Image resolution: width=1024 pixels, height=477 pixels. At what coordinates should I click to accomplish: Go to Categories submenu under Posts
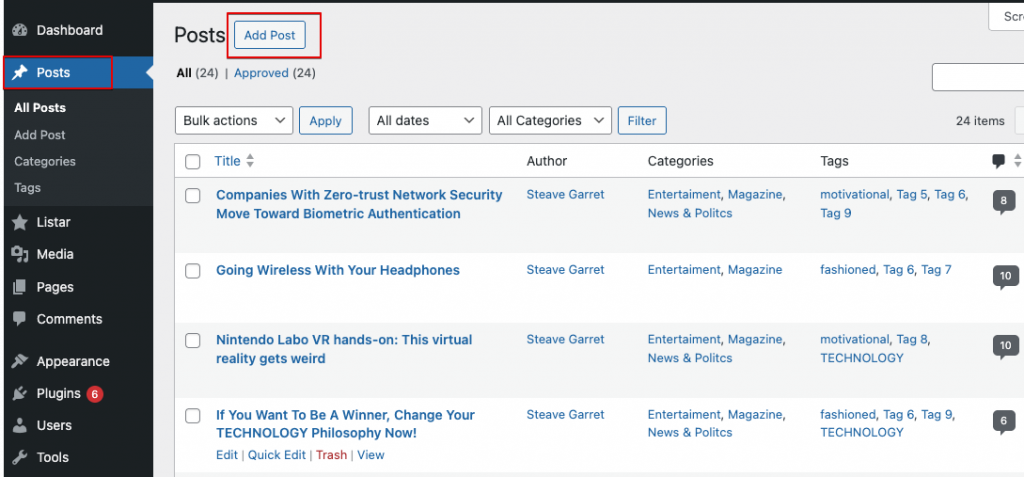(45, 161)
